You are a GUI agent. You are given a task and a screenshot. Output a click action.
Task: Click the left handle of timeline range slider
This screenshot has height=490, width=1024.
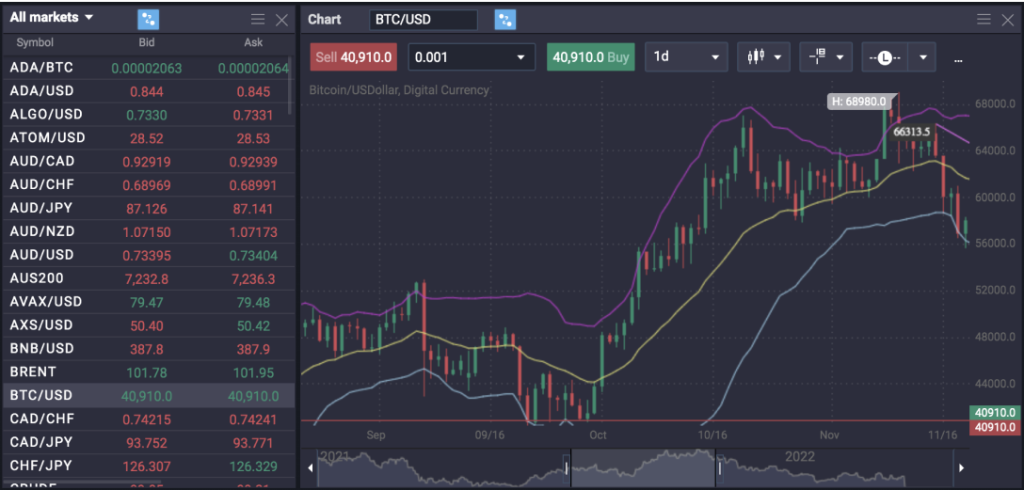[x=567, y=467]
